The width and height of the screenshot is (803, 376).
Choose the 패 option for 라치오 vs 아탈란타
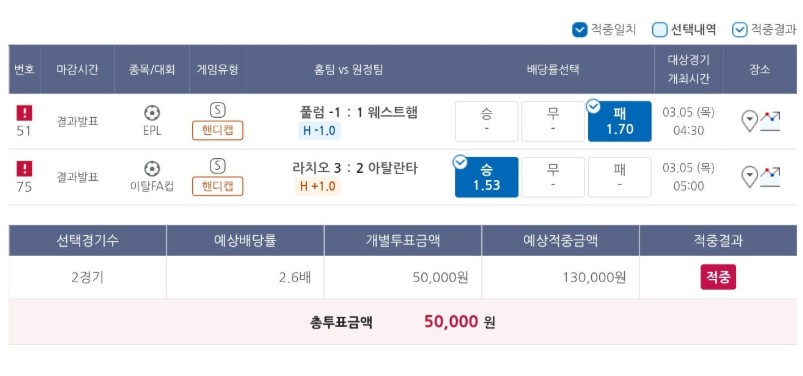click(620, 177)
